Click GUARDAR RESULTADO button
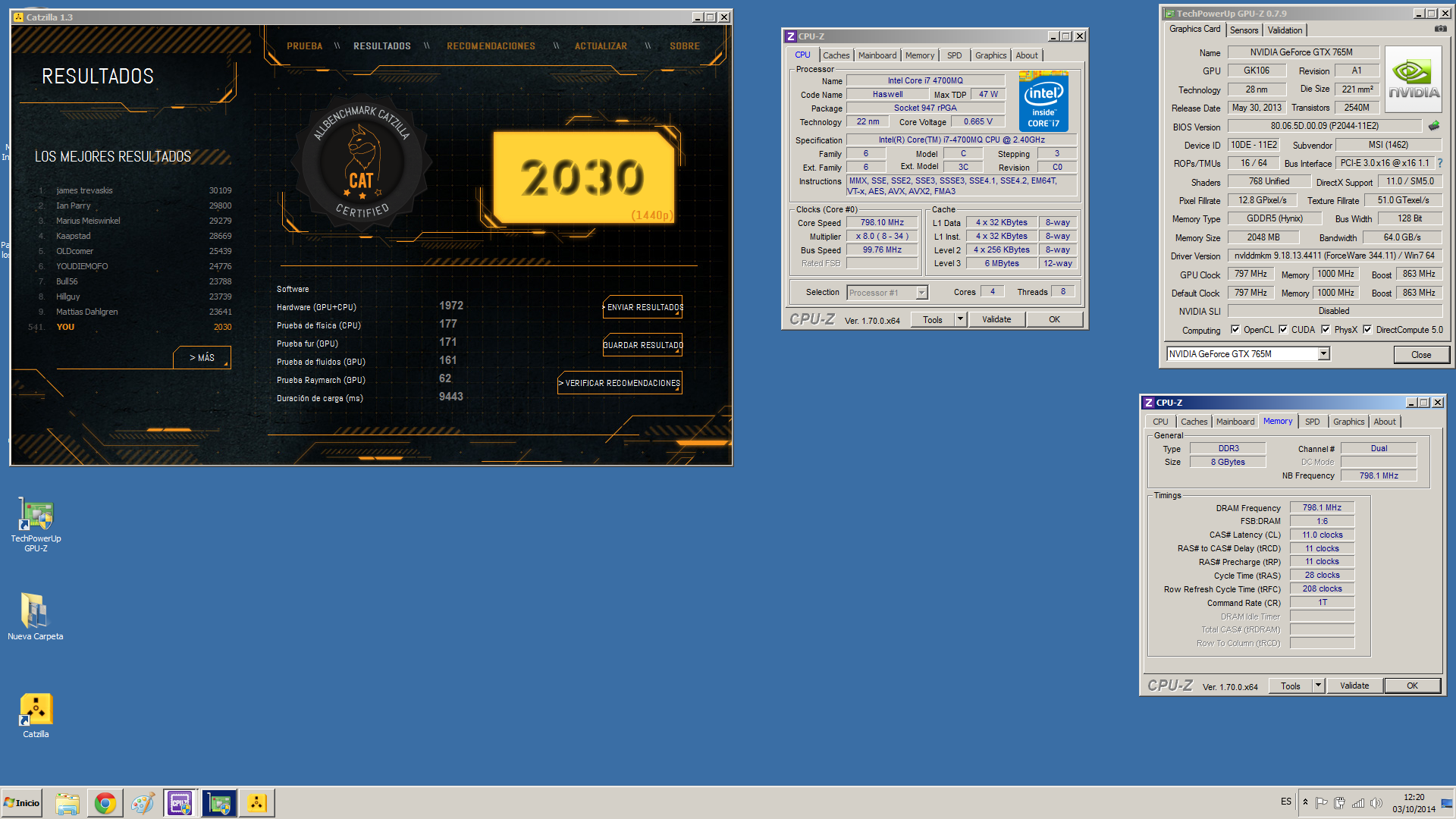Image resolution: width=1456 pixels, height=819 pixels. coord(643,345)
